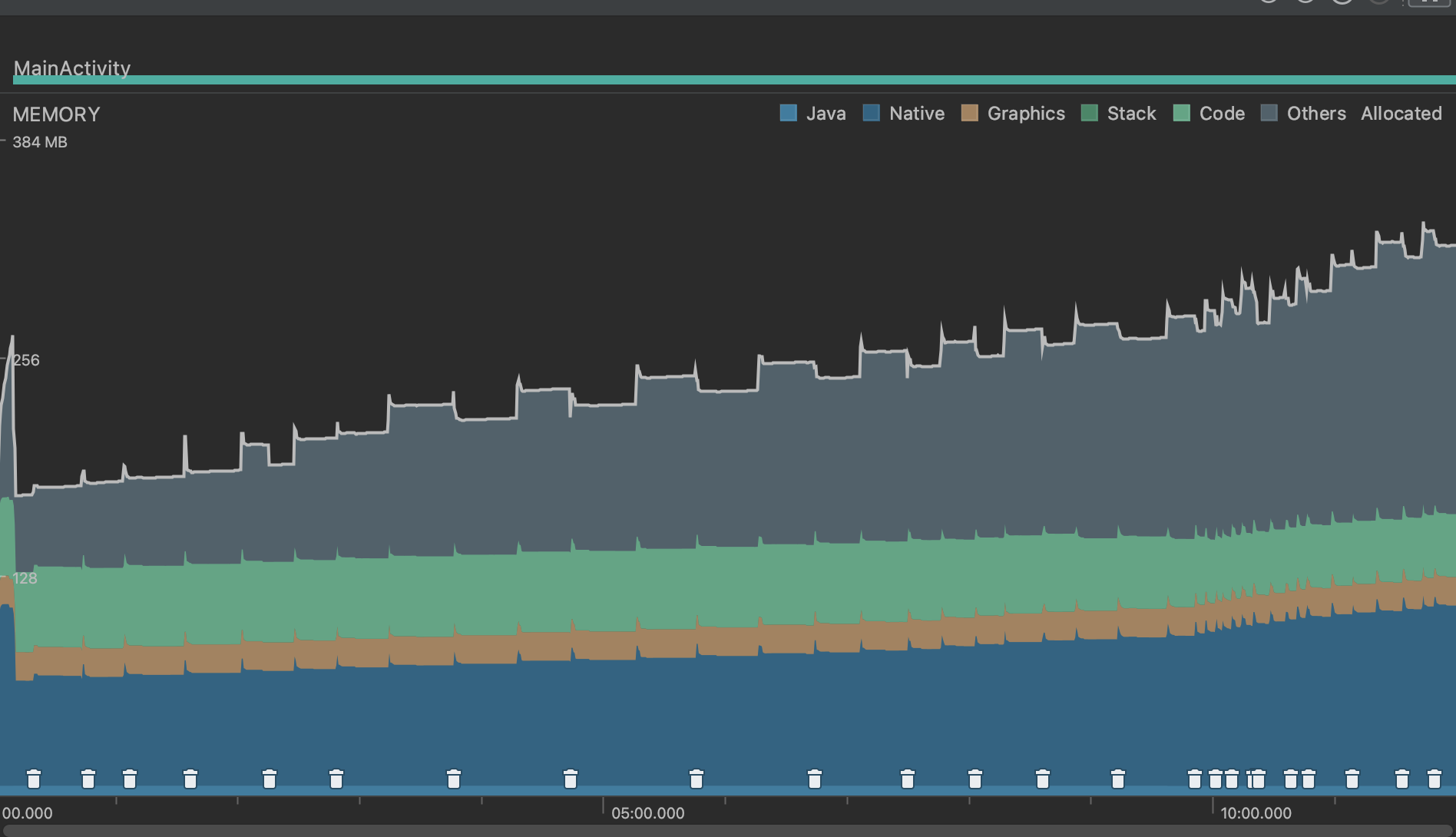Click the zoom out control in top-right toolbar

coord(1268,4)
